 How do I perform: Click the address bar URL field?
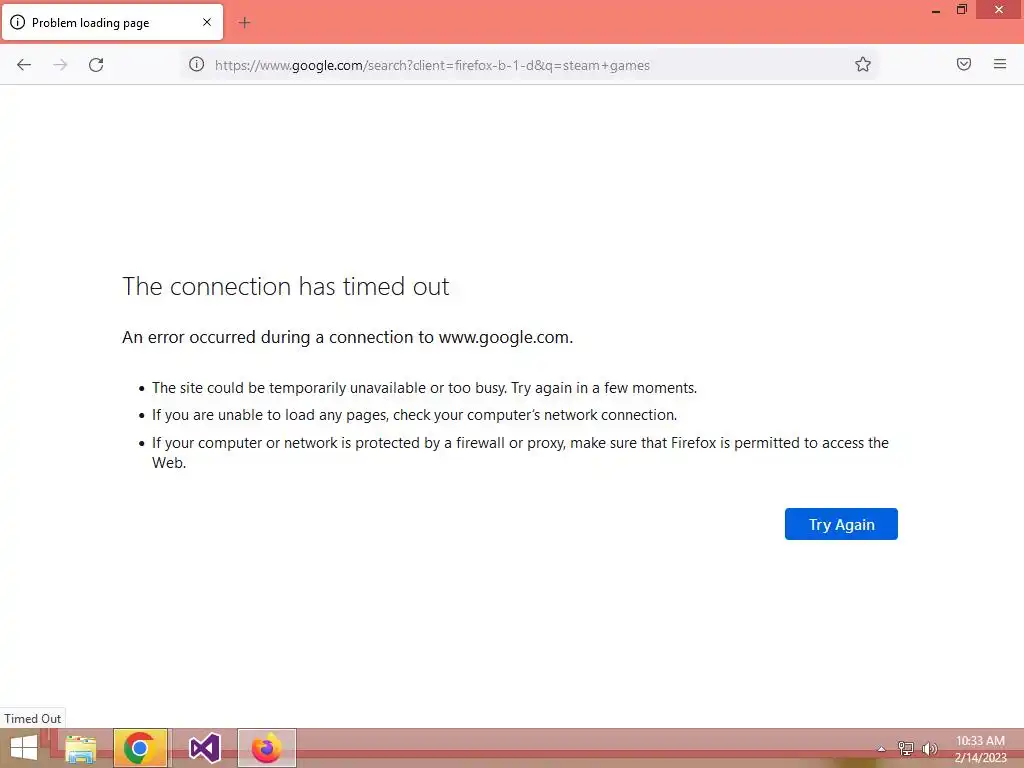tap(529, 65)
